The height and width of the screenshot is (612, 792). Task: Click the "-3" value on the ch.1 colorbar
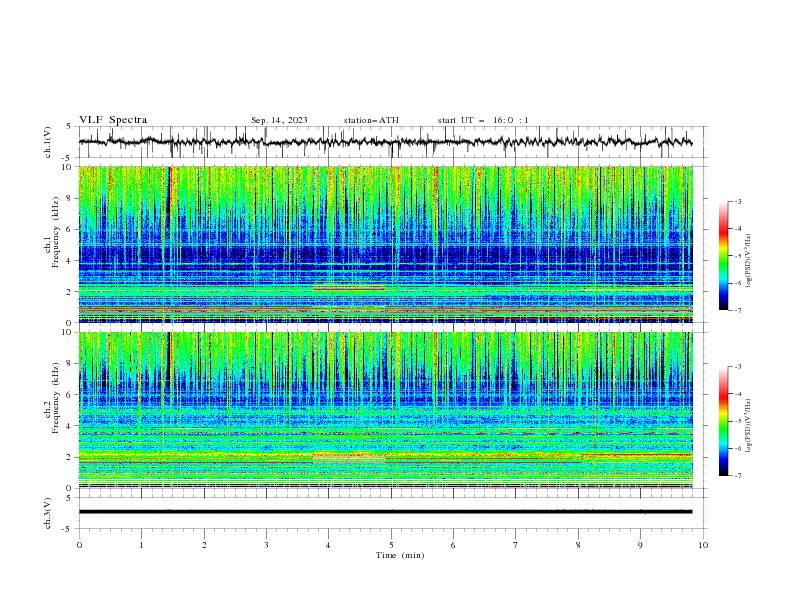738,201
